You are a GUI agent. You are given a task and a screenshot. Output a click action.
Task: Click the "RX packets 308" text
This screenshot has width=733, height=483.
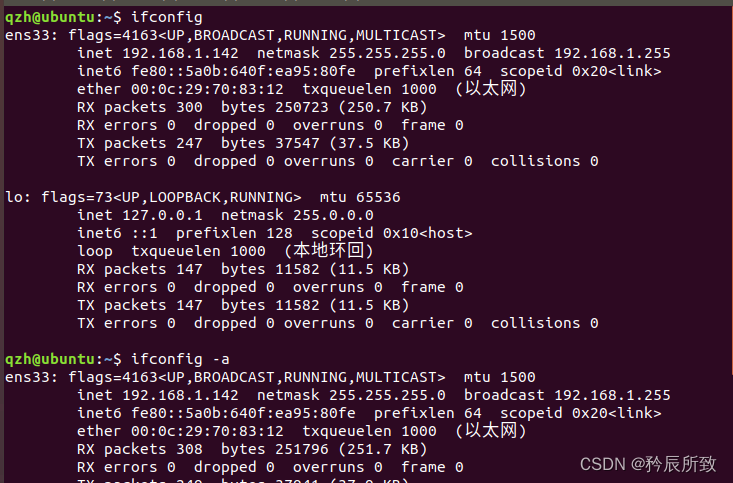point(139,449)
